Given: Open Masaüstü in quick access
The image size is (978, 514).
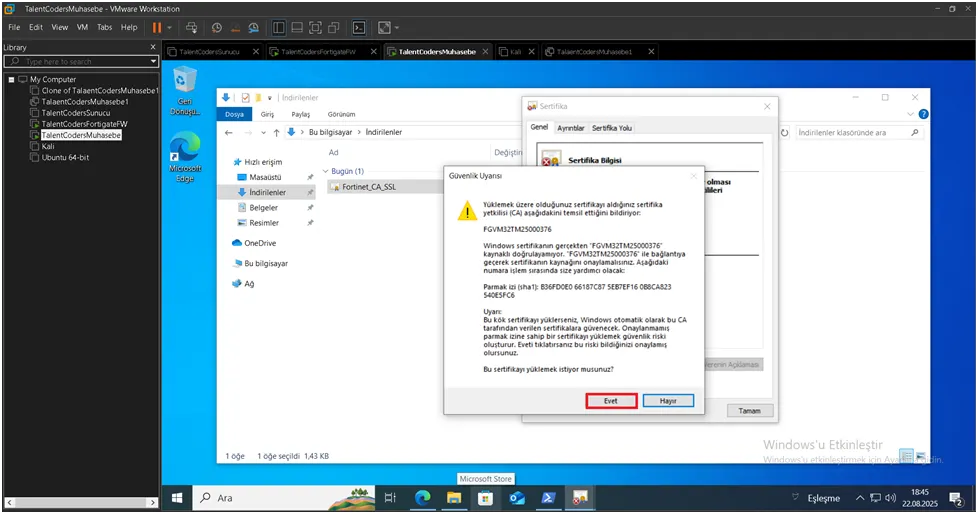Looking at the screenshot, I should pos(265,177).
